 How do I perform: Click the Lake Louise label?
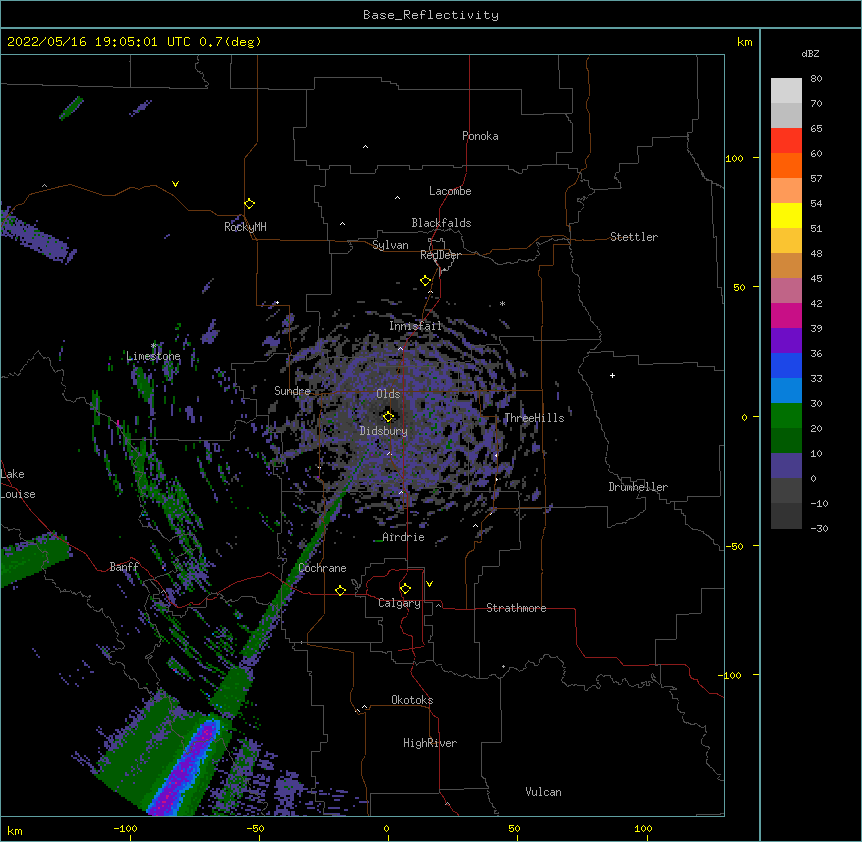point(18,484)
